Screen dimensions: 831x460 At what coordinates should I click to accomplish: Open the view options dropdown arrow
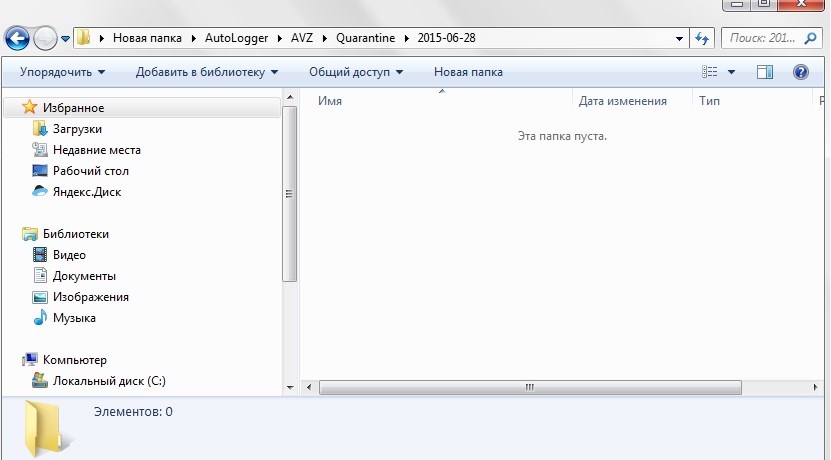tap(731, 72)
